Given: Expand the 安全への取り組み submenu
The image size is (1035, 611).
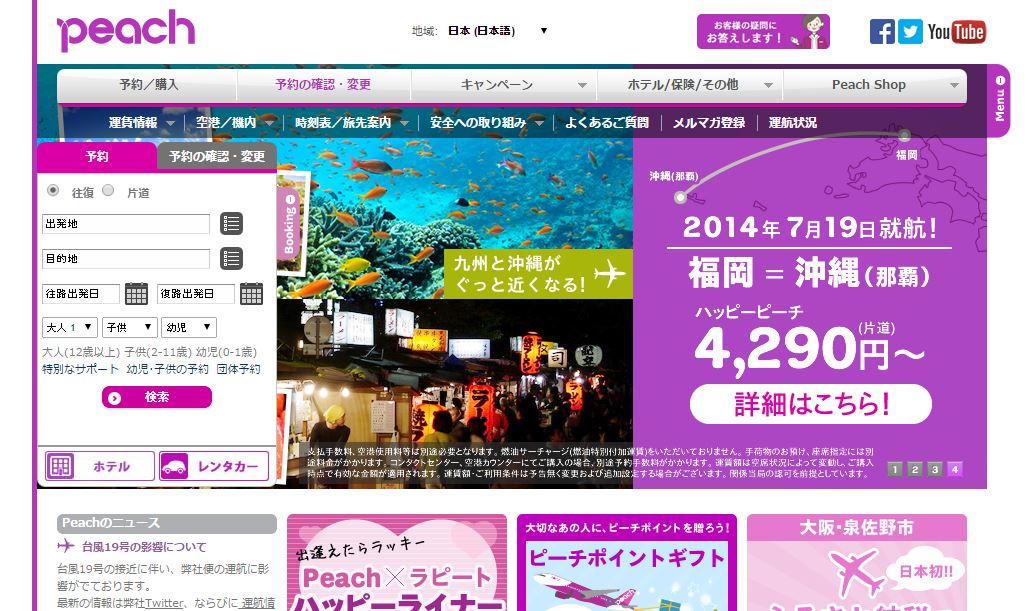Looking at the screenshot, I should point(486,123).
